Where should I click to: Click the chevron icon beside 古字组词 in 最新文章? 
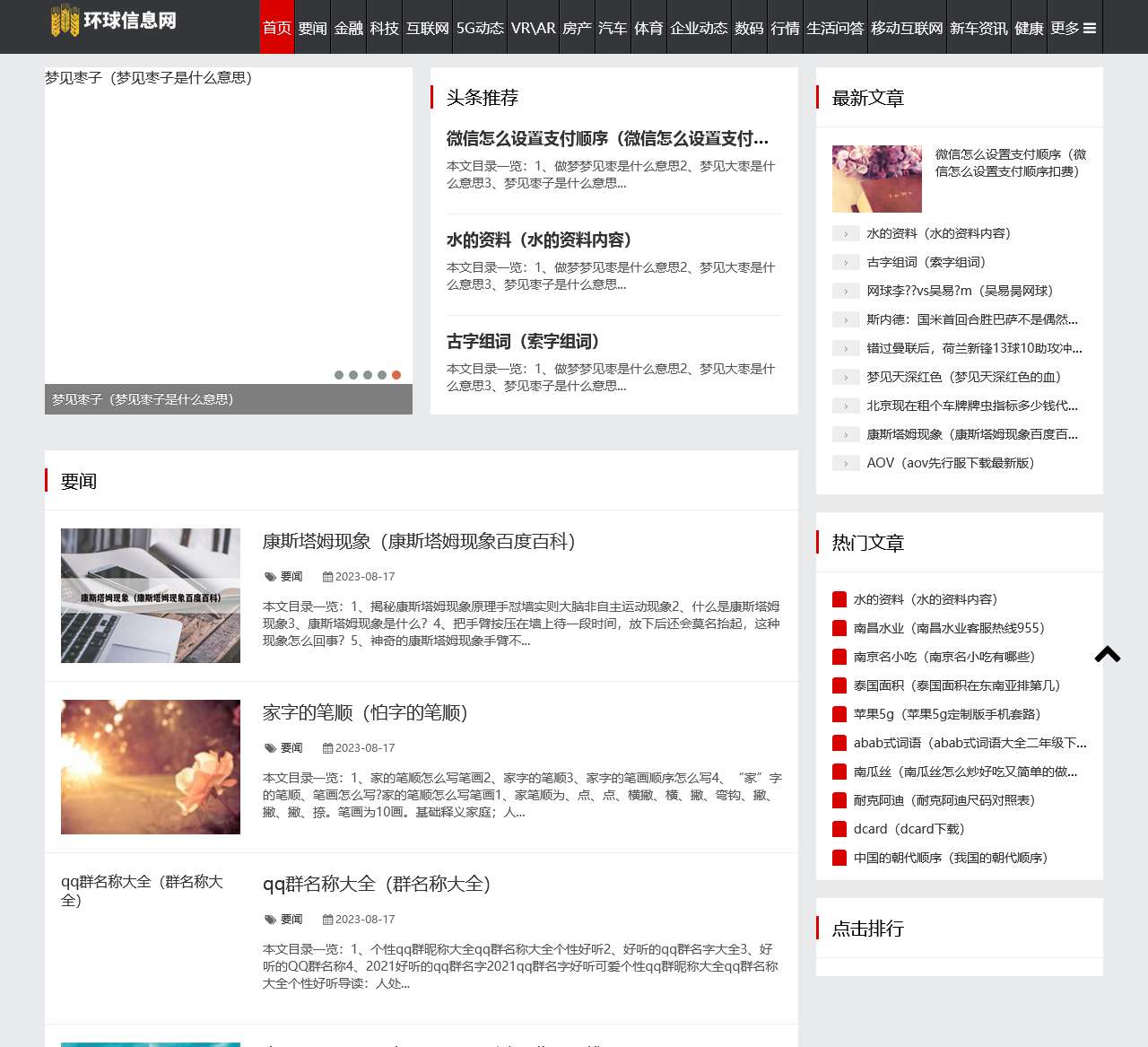pos(846,262)
